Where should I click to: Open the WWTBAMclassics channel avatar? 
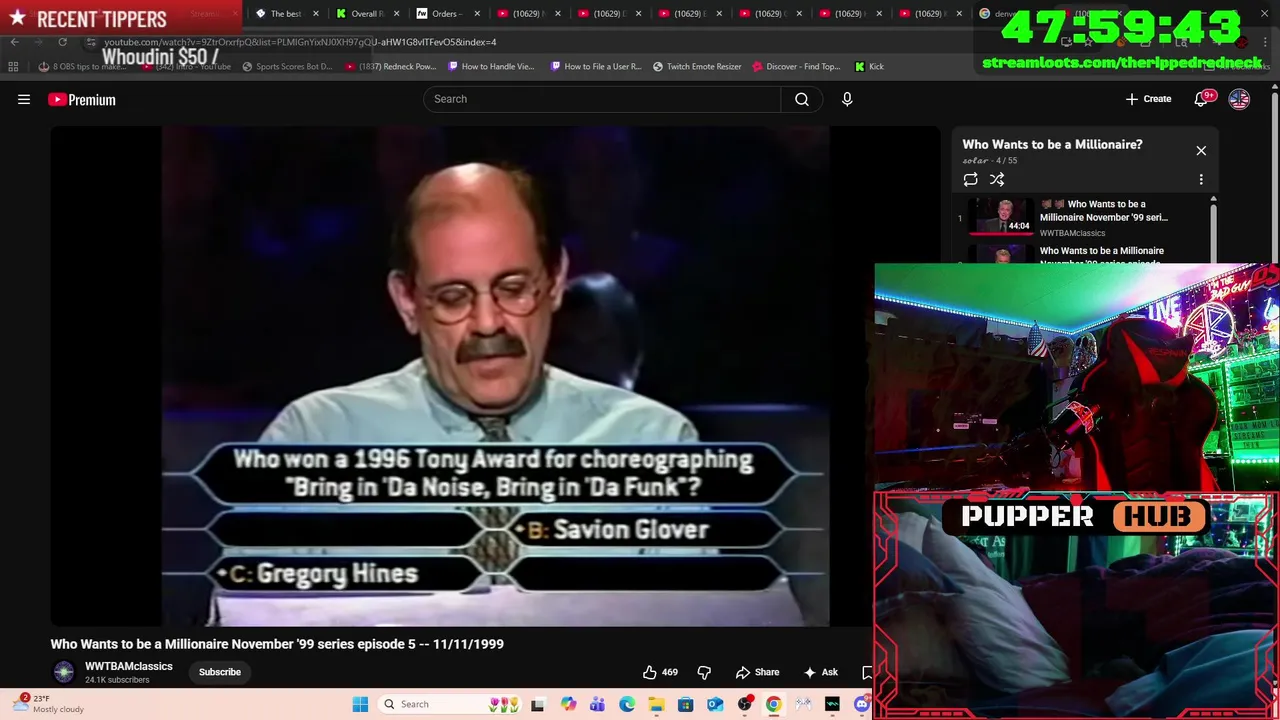(x=64, y=672)
